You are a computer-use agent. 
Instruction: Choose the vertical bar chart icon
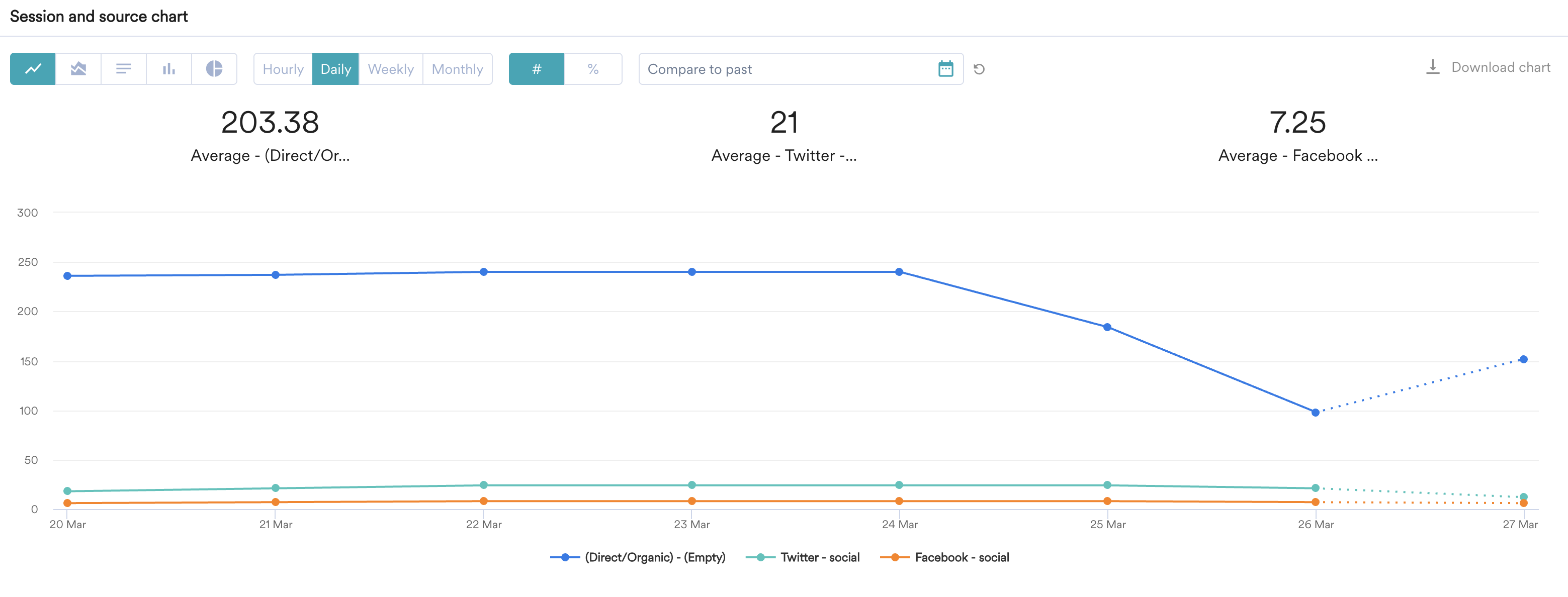(x=168, y=69)
